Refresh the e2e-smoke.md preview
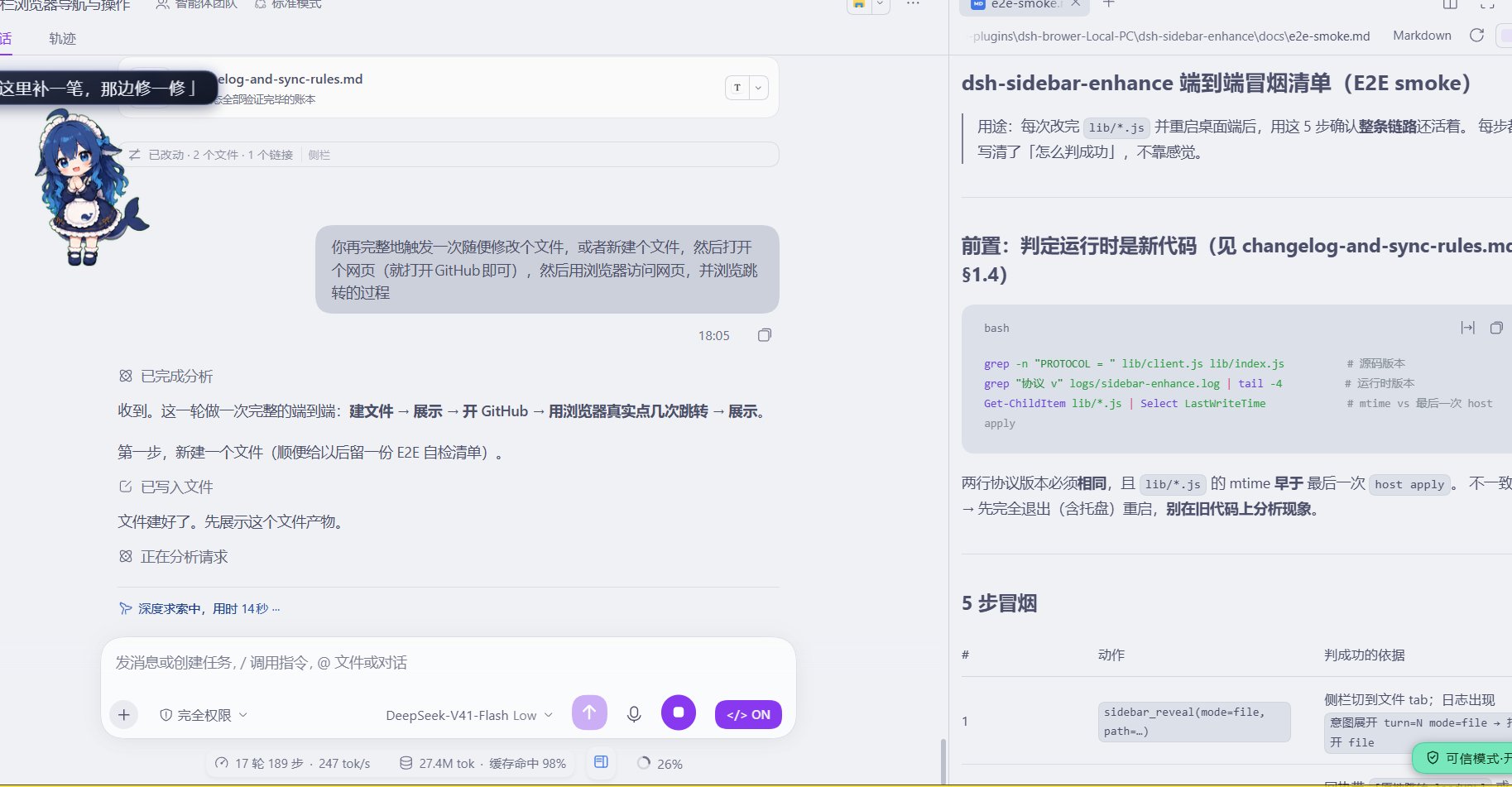This screenshot has height=787, width=1512. pyautogui.click(x=1476, y=36)
